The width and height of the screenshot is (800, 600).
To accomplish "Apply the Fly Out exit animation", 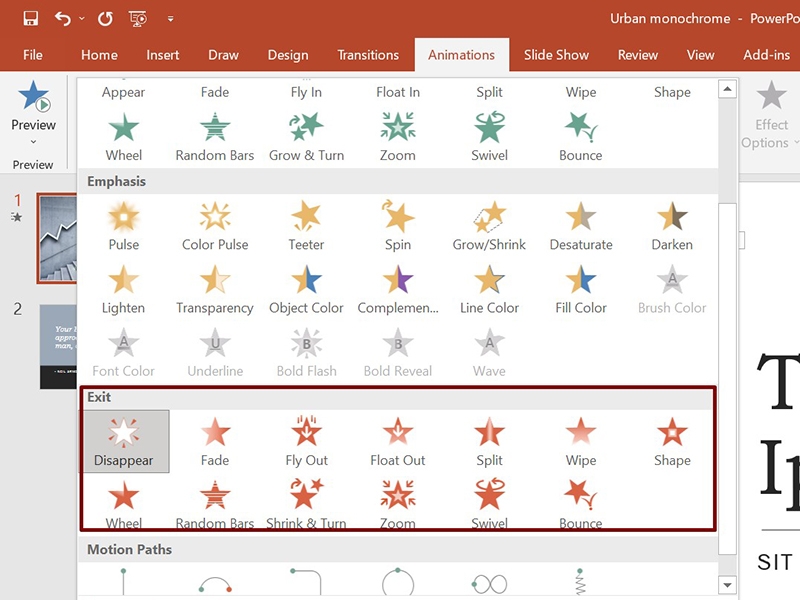I will coord(306,441).
